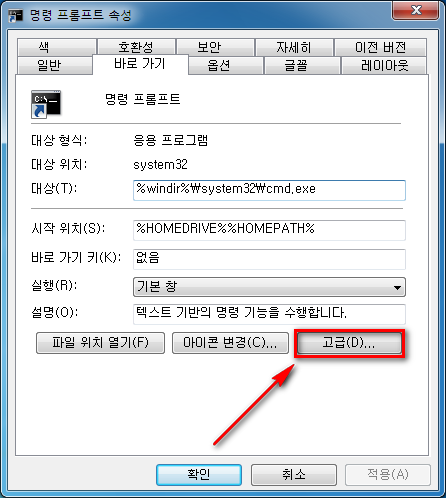The image size is (446, 498).
Task: Open the 자세히 tab
Action: coord(294,47)
